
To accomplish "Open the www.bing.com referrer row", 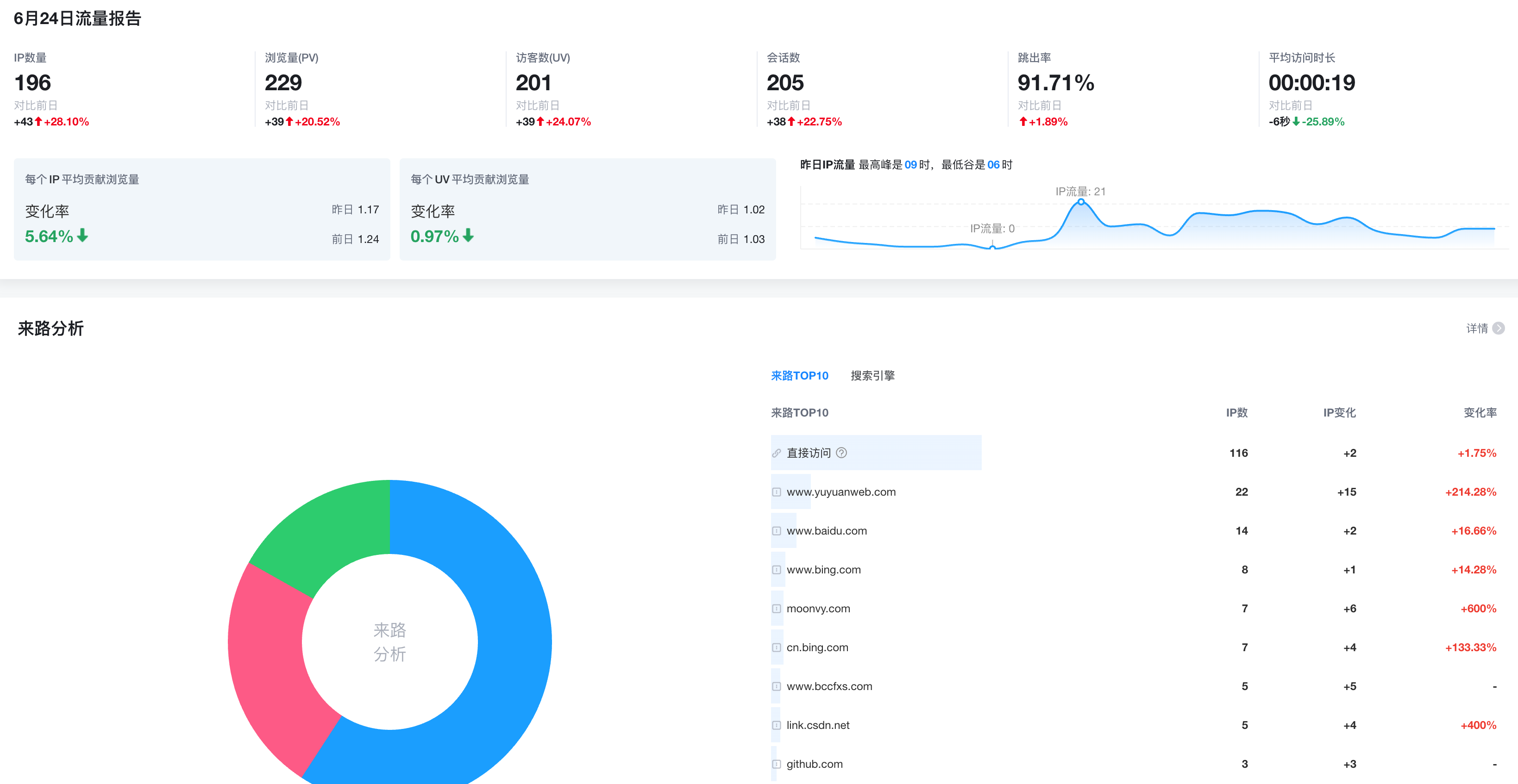I will [x=823, y=570].
